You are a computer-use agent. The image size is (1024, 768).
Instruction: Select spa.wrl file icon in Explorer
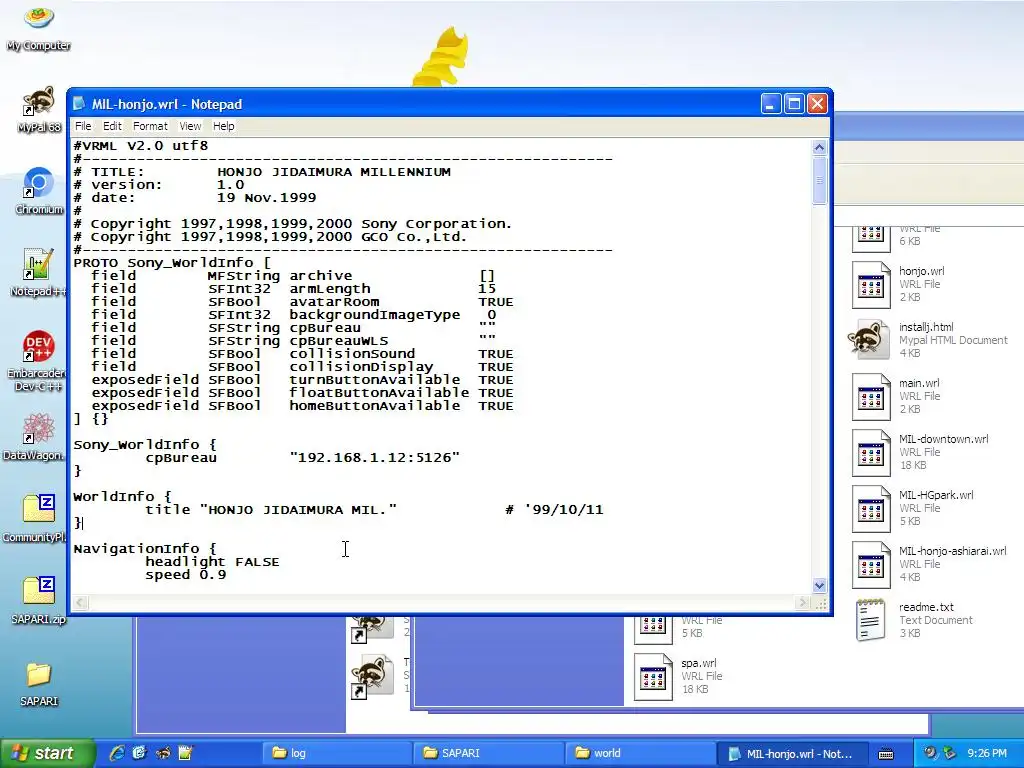tap(653, 677)
